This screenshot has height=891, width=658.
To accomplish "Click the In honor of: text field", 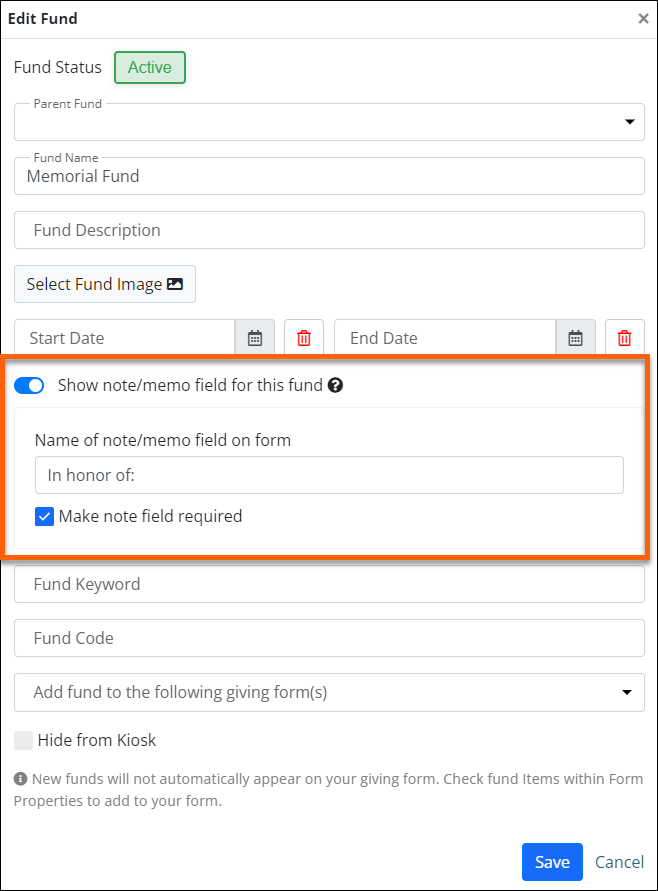I will 329,475.
